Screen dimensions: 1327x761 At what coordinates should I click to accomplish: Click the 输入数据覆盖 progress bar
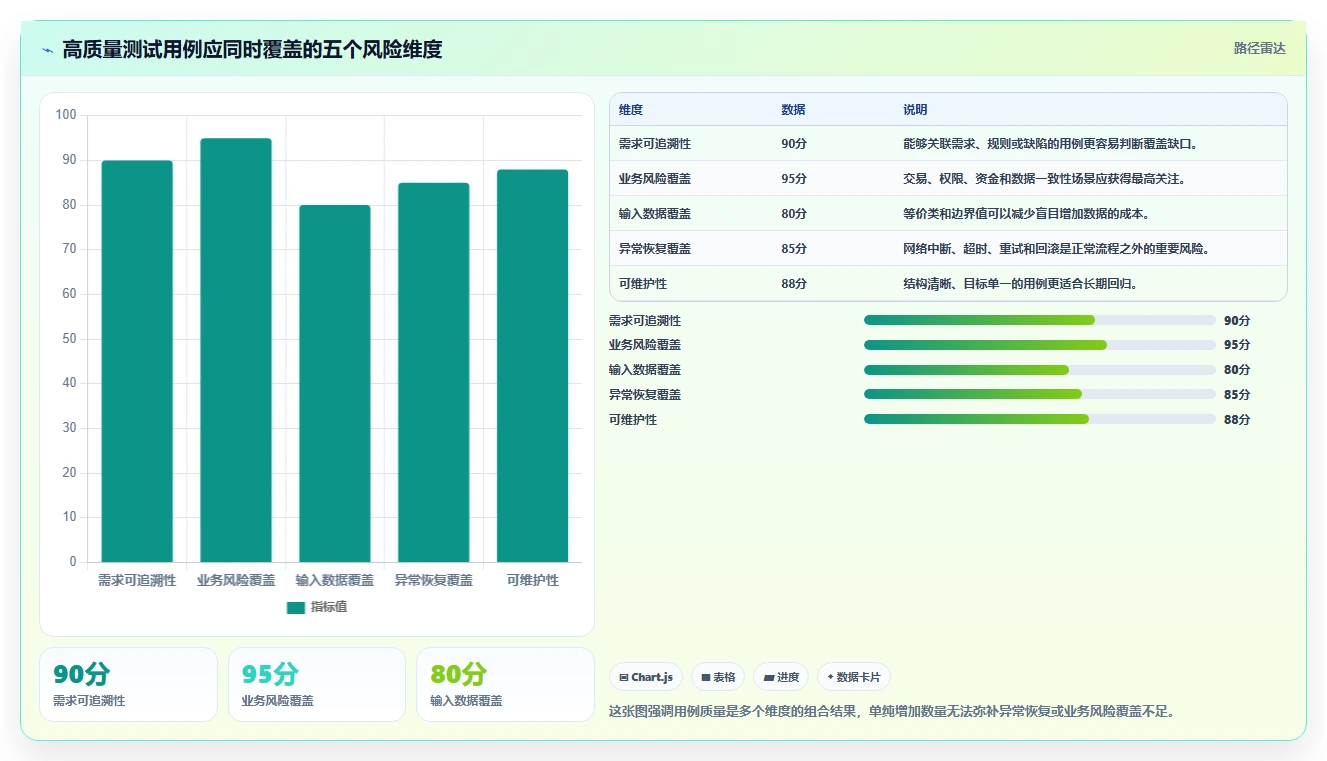click(1039, 370)
